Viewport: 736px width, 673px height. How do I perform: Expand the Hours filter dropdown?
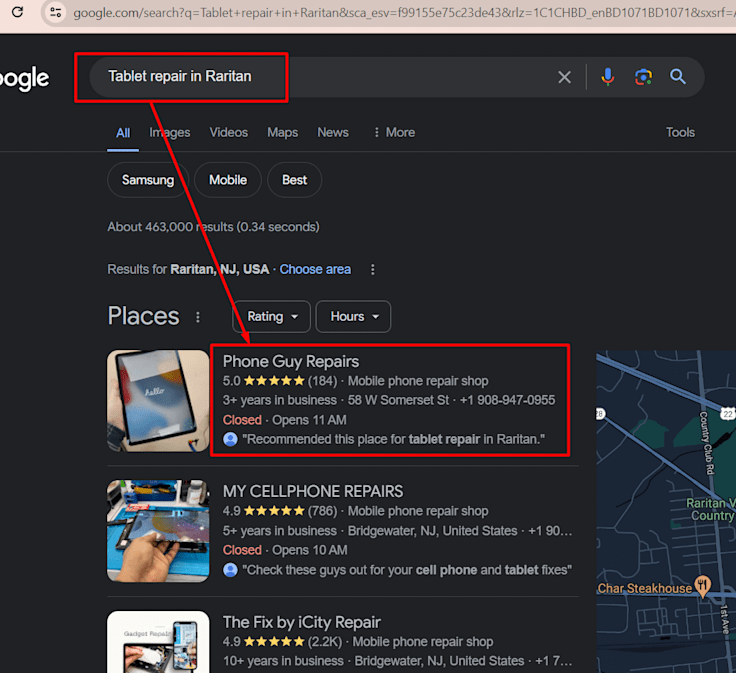pos(353,317)
